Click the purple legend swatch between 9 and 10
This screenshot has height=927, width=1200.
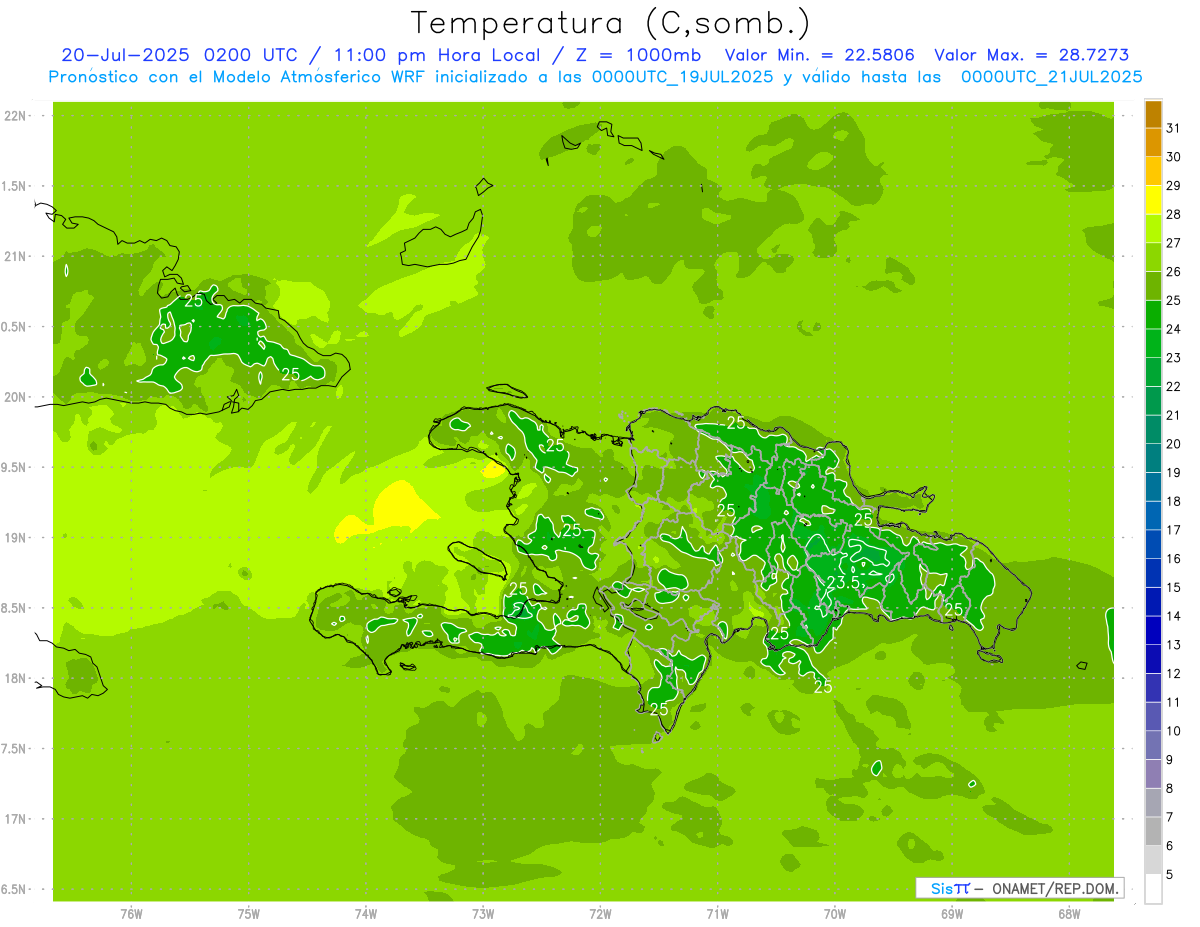pyautogui.click(x=1153, y=745)
